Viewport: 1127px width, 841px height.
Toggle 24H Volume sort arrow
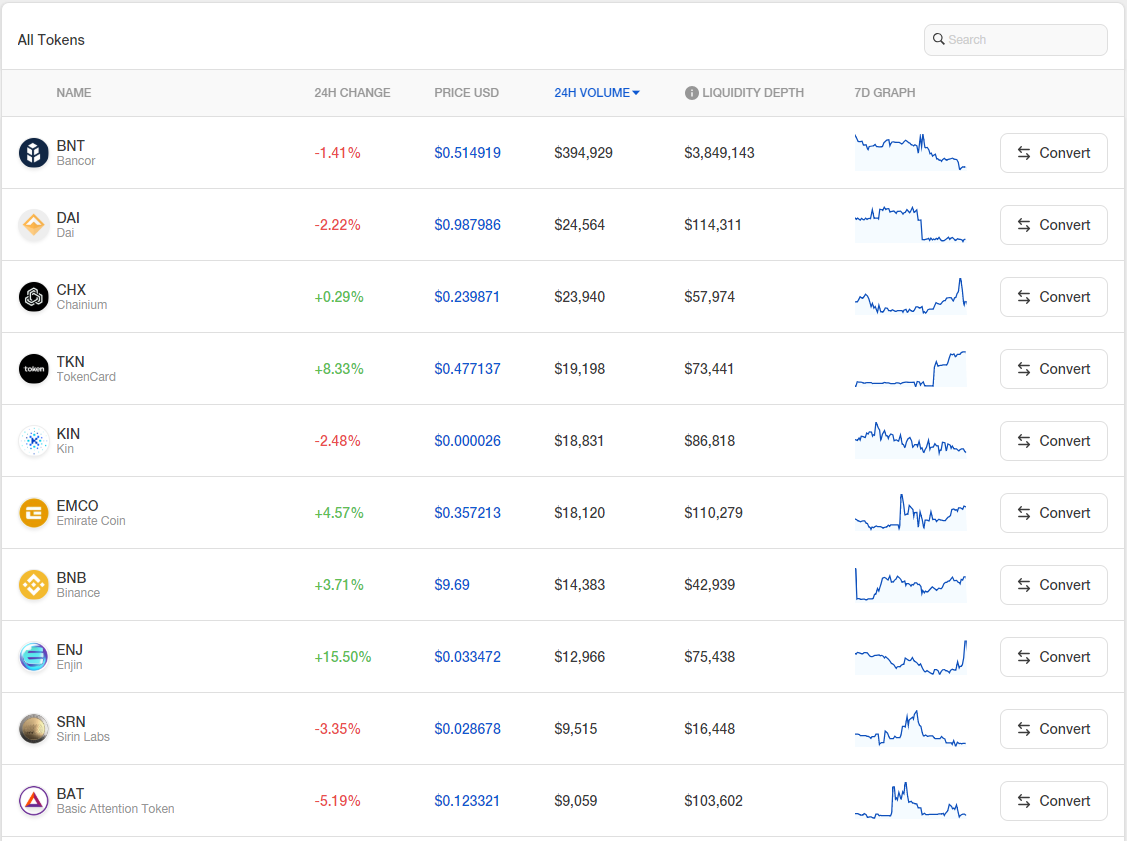pos(636,93)
